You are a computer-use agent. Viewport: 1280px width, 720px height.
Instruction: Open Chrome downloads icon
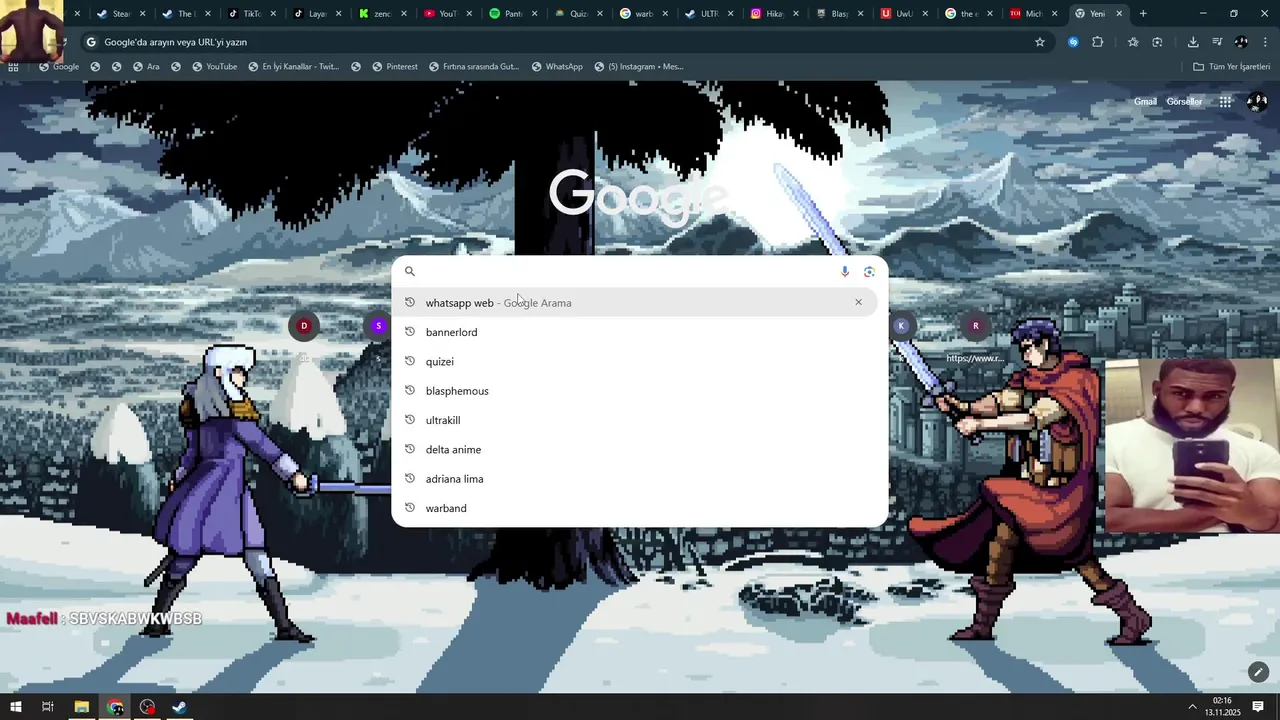pos(1193,42)
